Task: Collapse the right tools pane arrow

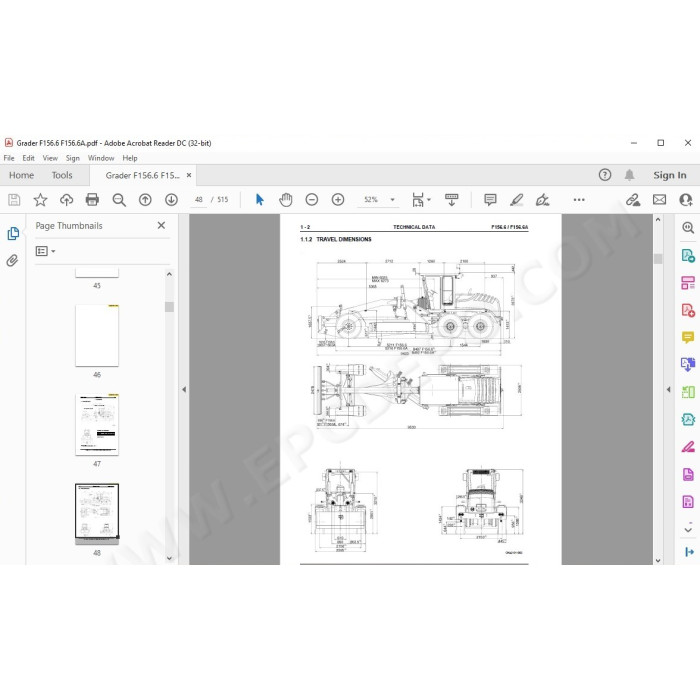Action: pyautogui.click(x=668, y=389)
